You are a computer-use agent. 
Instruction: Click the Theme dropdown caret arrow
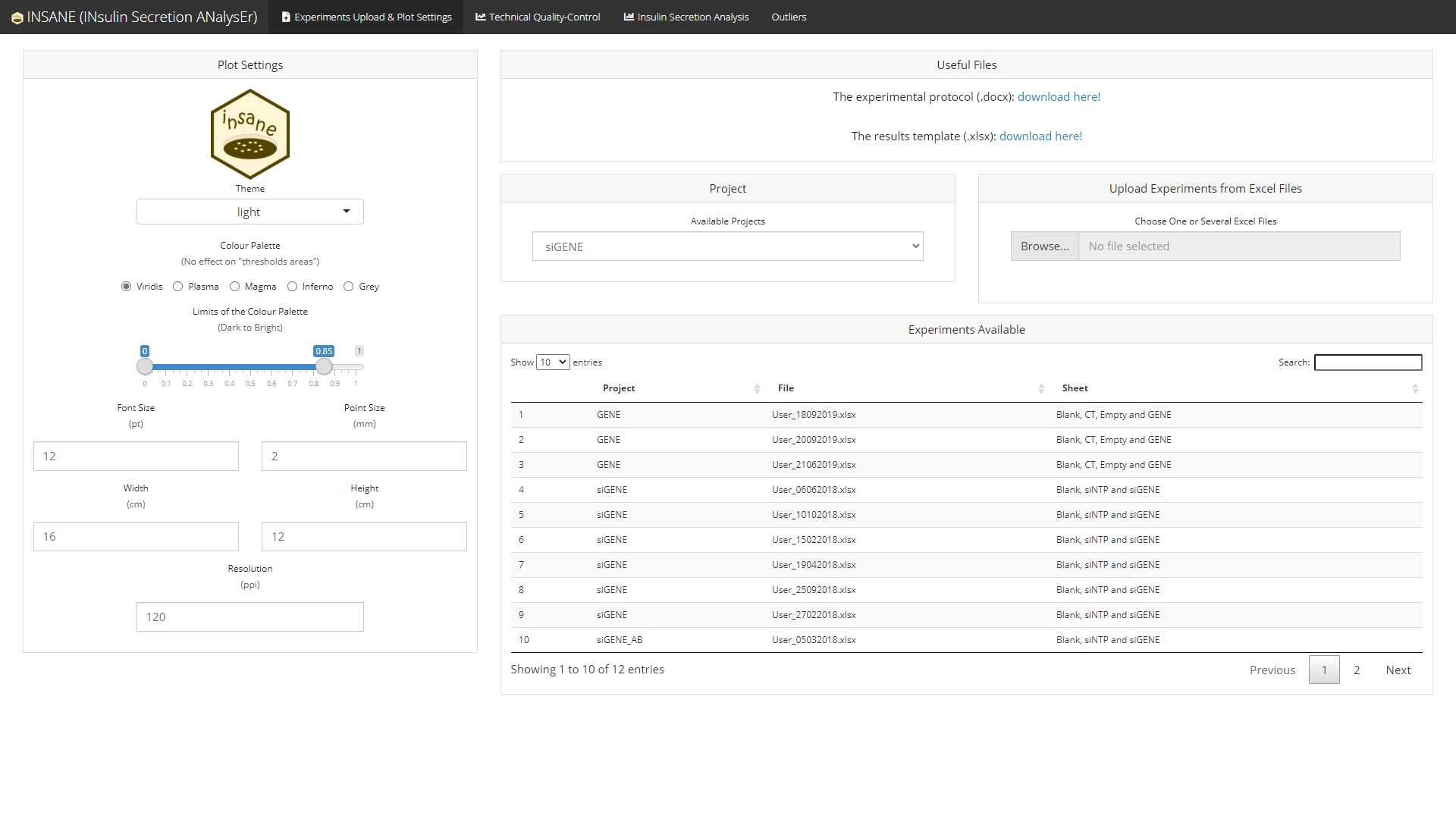point(347,212)
